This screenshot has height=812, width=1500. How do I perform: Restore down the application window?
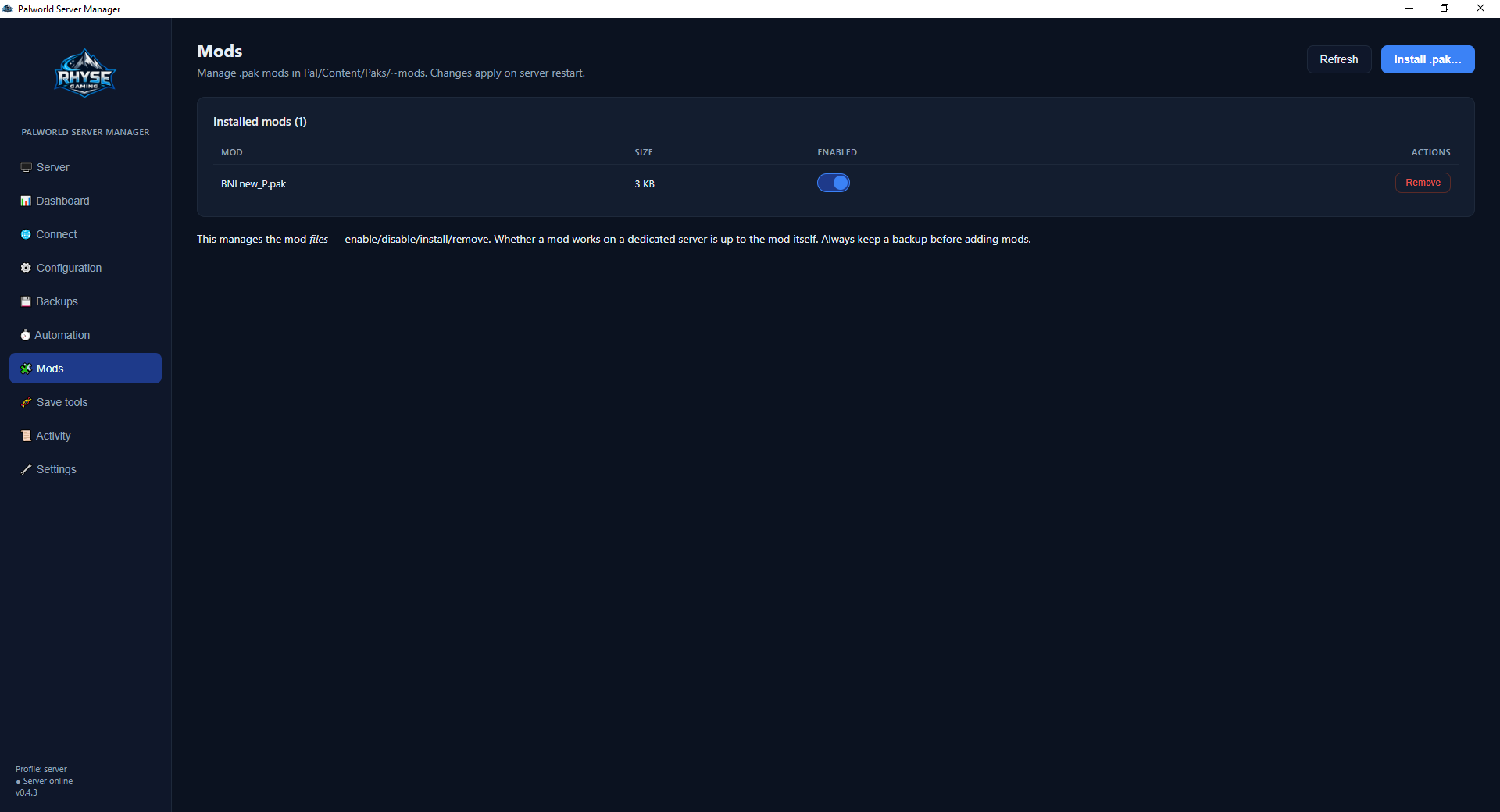point(1445,9)
